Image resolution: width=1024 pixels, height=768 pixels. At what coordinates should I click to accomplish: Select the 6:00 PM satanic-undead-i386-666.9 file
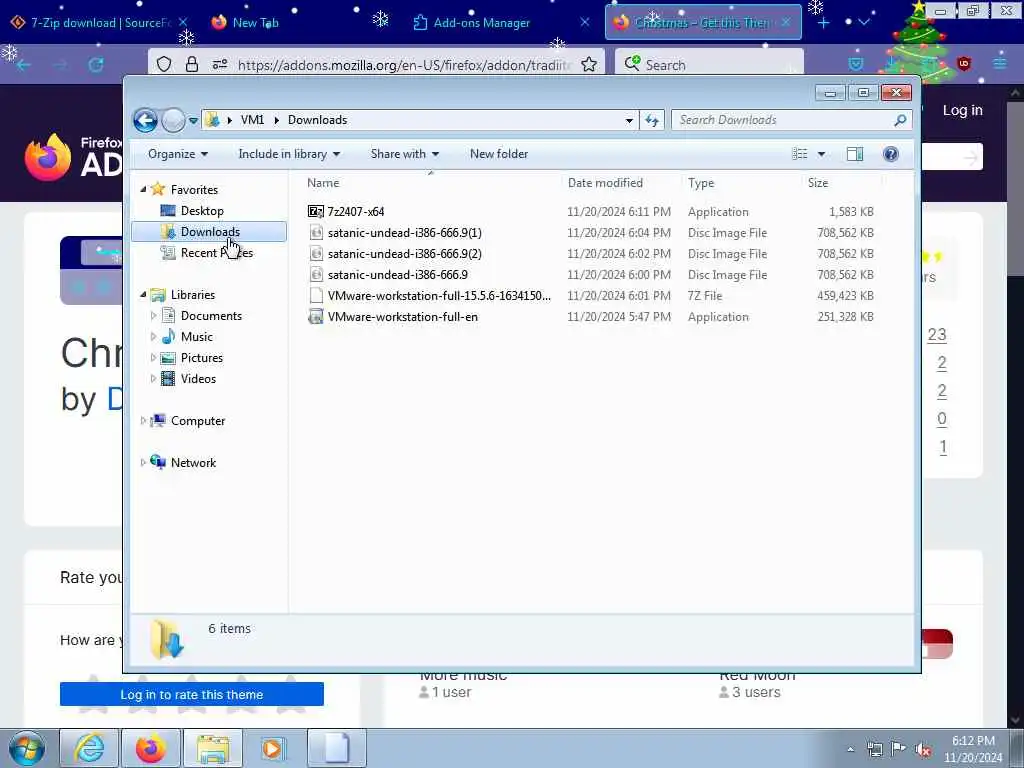(397, 275)
